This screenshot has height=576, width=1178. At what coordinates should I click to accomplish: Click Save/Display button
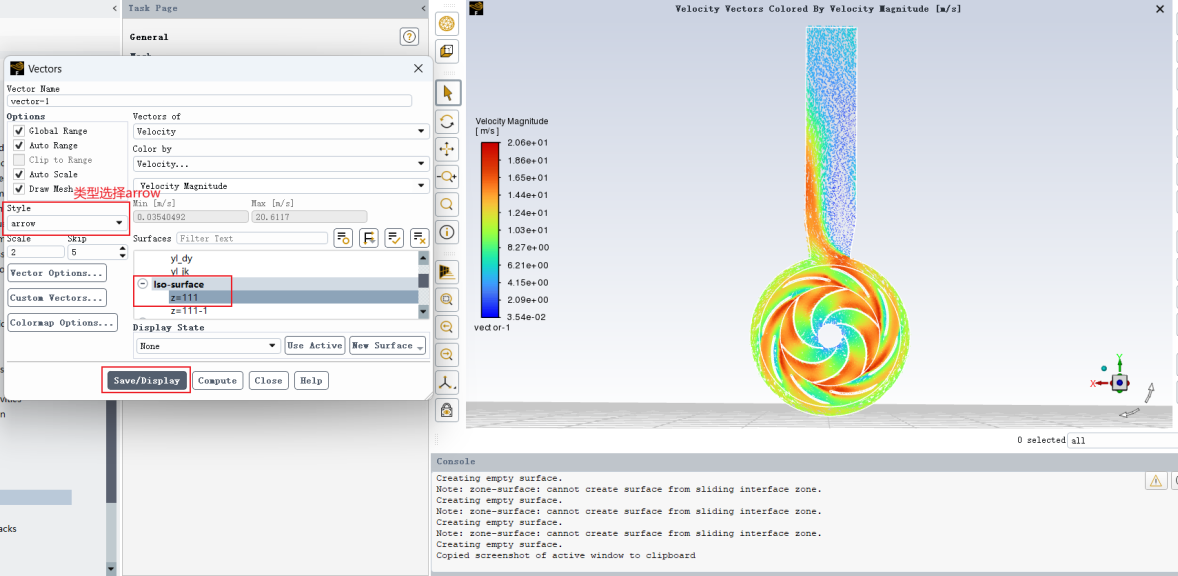[146, 381]
